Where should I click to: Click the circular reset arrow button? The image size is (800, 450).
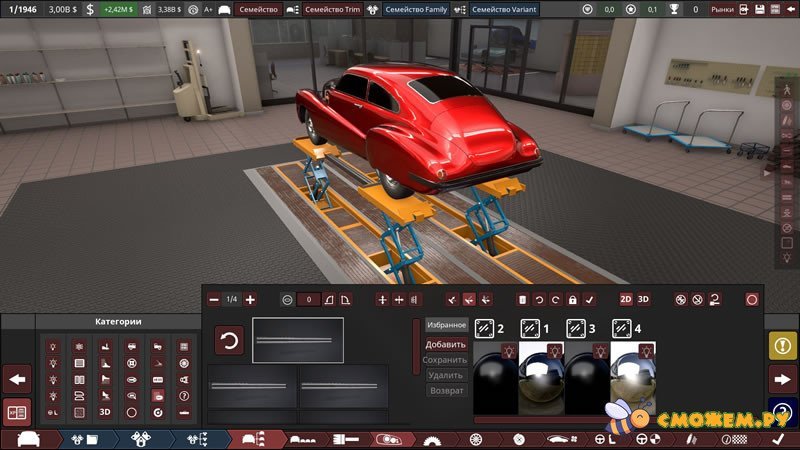coord(229,340)
